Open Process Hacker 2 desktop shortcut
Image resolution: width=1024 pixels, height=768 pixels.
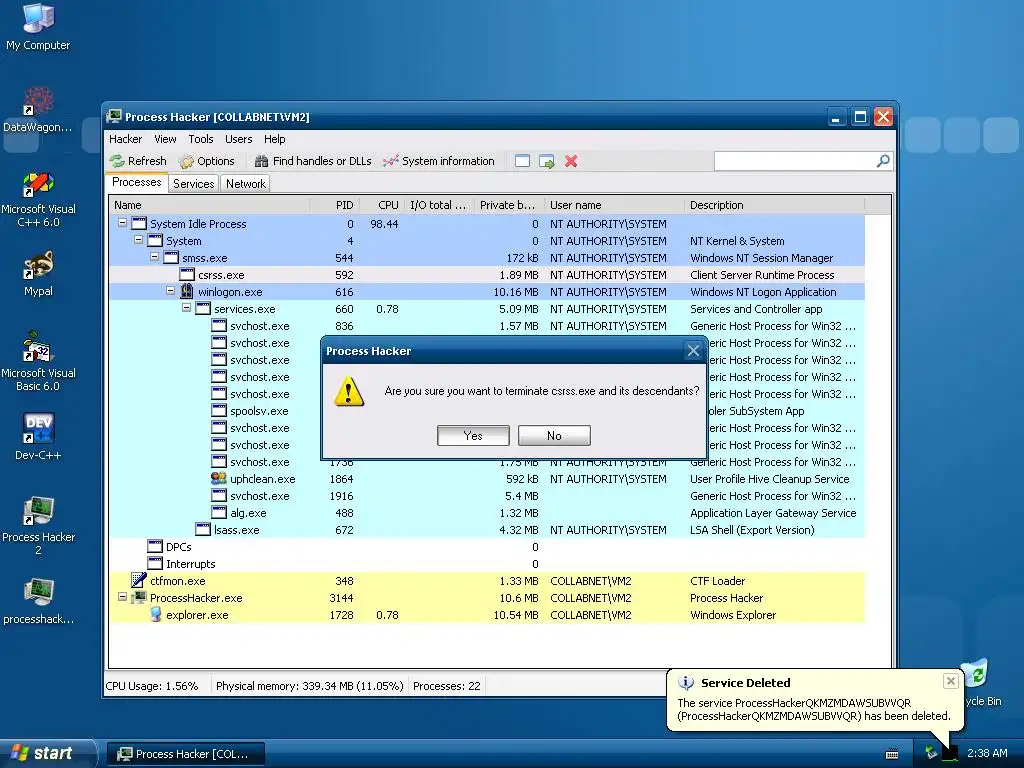(38, 526)
